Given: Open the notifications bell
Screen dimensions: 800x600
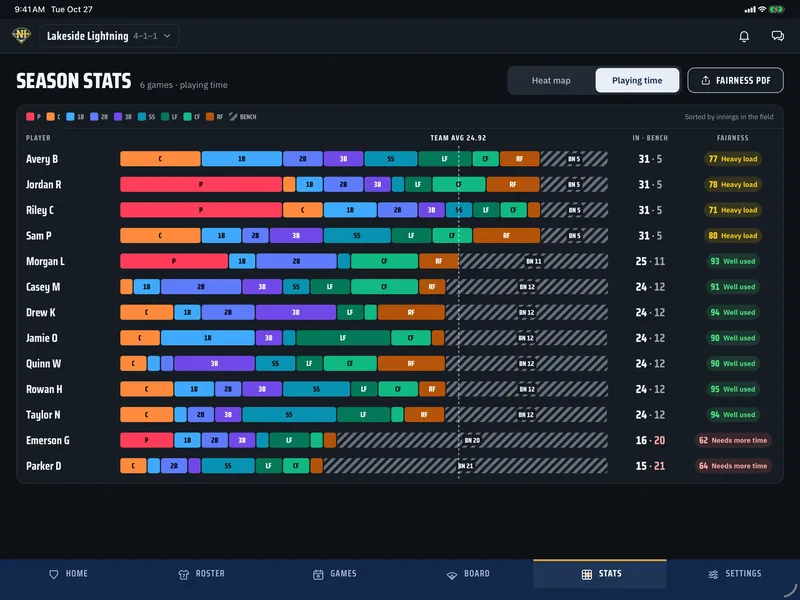Looking at the screenshot, I should [744, 36].
